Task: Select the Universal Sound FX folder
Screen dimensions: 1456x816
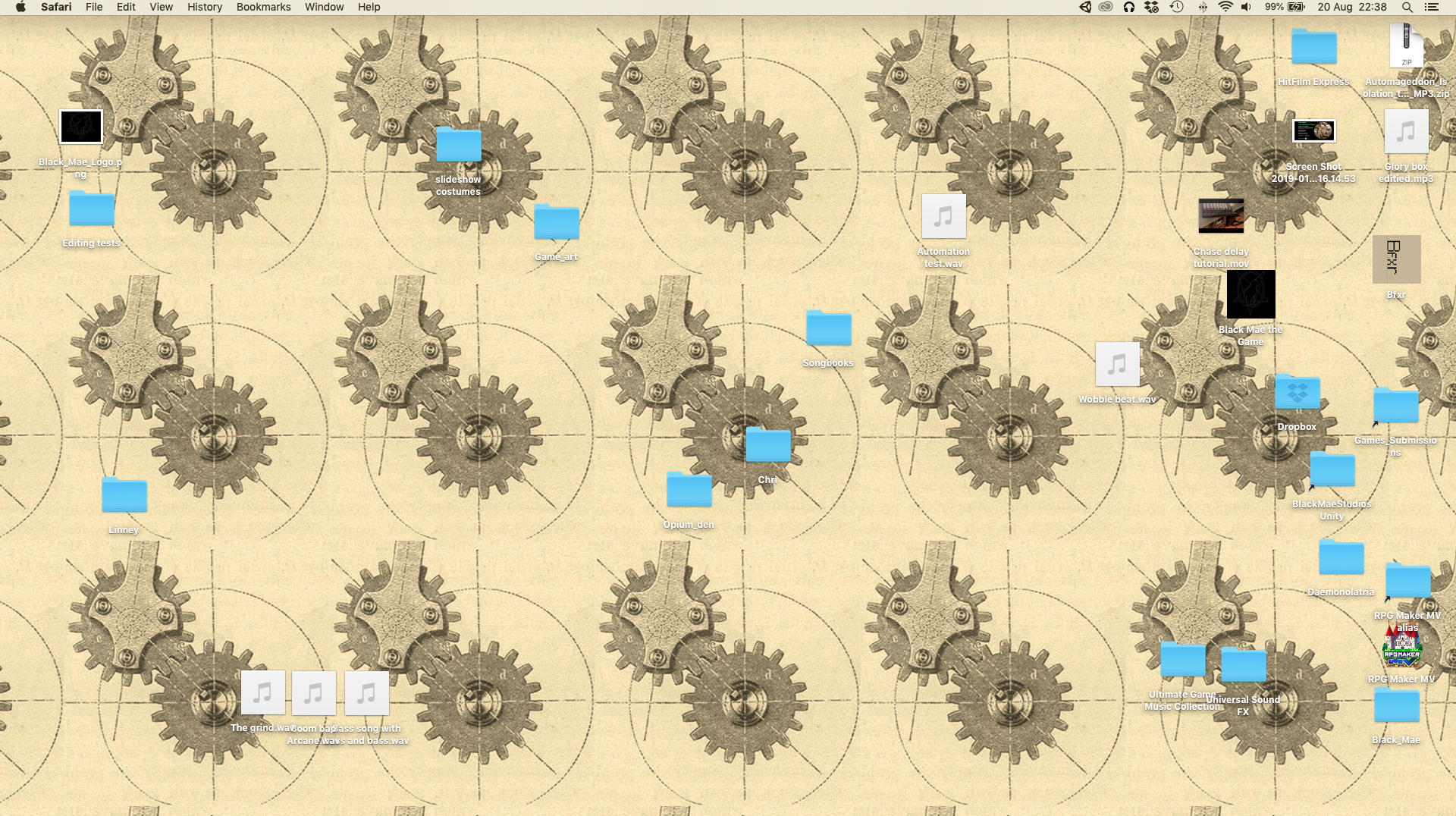Action: click(1244, 666)
